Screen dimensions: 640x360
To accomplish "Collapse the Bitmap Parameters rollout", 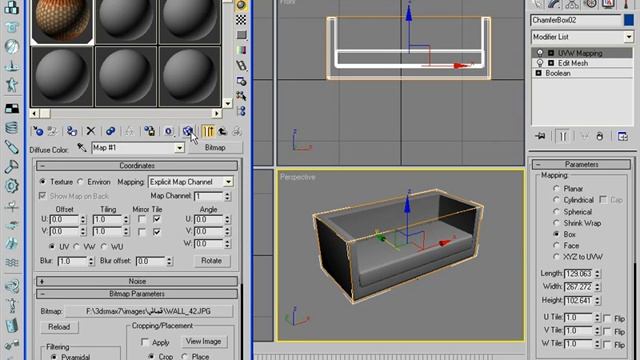I will (137, 294).
